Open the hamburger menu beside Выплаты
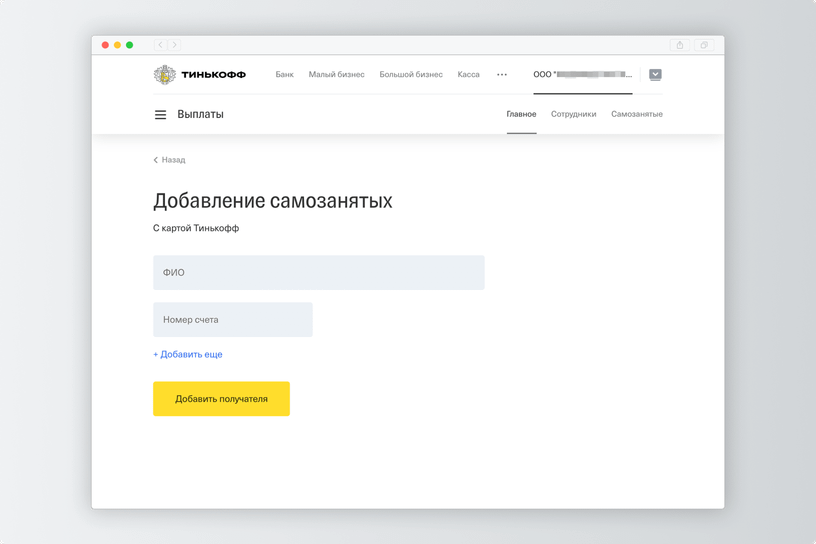This screenshot has width=816, height=544. [x=160, y=115]
